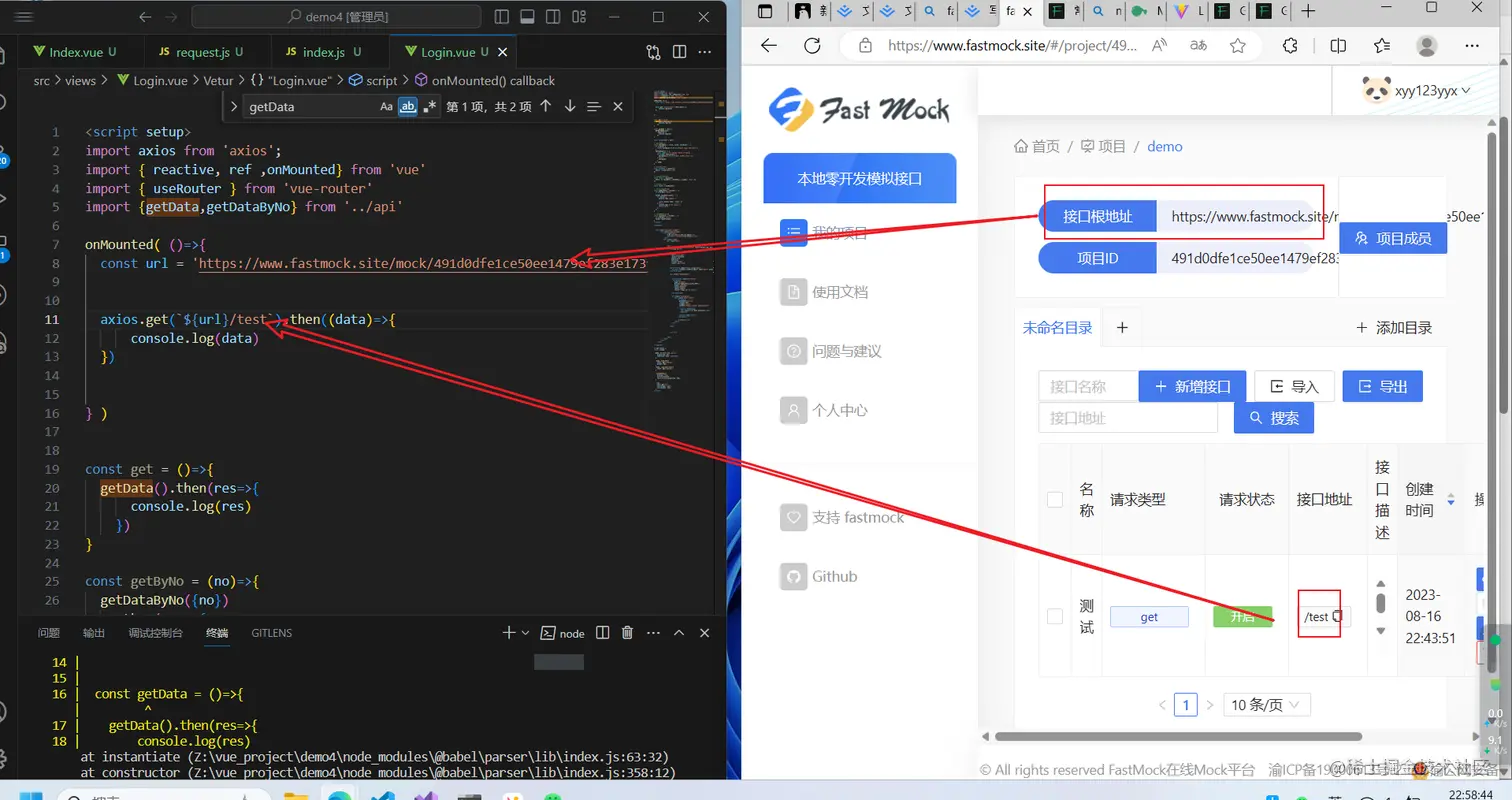This screenshot has height=800, width=1512.
Task: Refresh the fastmock page in Edge
Action: click(x=812, y=46)
